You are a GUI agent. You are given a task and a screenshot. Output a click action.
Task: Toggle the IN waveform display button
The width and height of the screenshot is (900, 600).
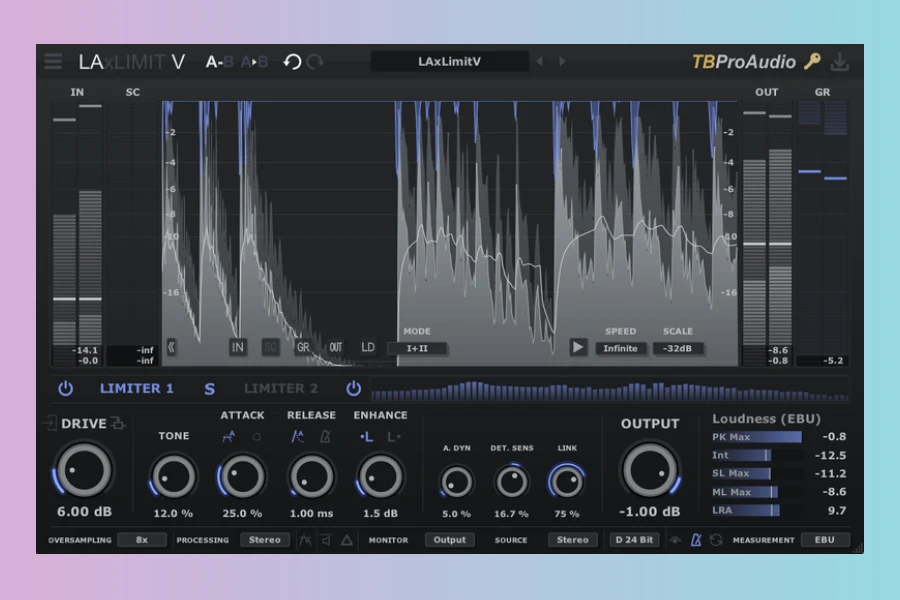[237, 347]
